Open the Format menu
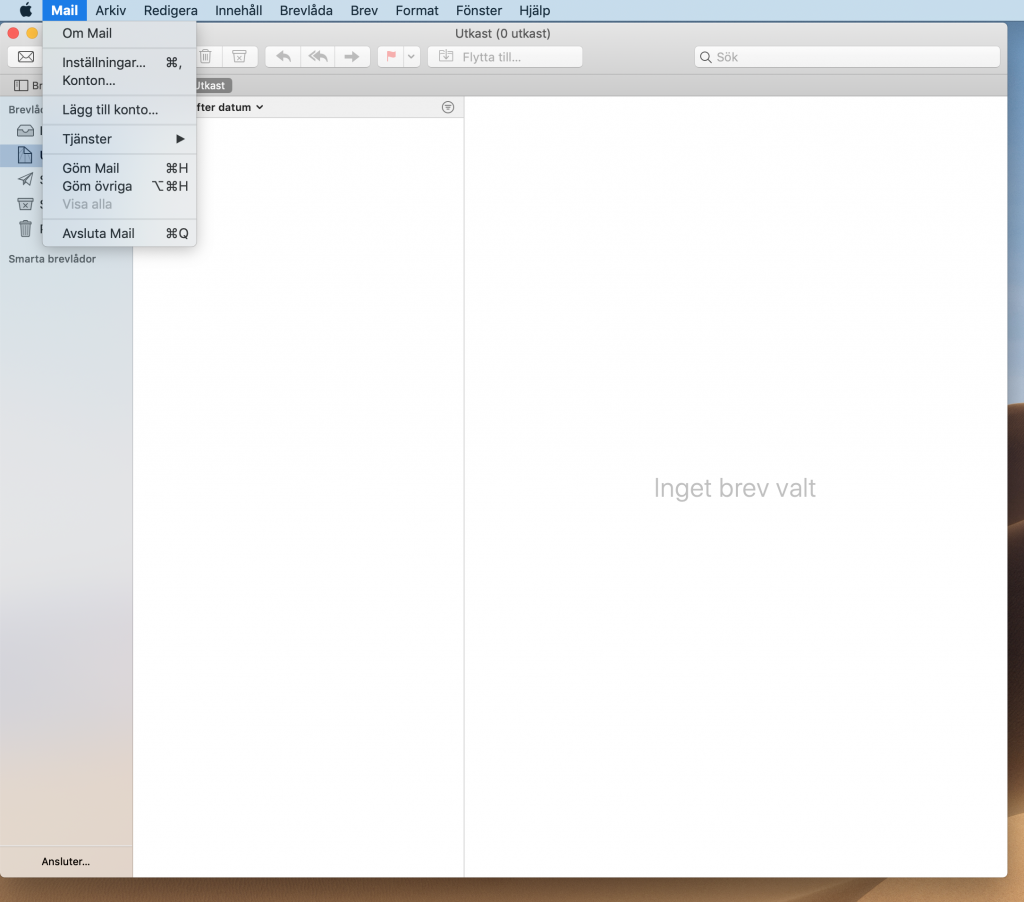This screenshot has height=902, width=1024. click(417, 10)
